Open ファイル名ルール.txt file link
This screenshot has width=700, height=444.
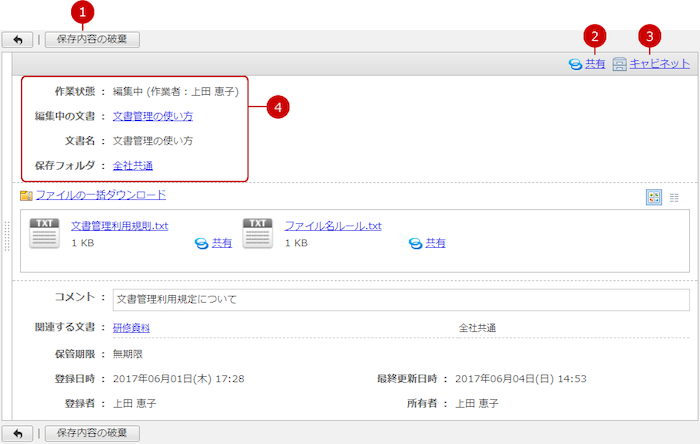tap(333, 226)
